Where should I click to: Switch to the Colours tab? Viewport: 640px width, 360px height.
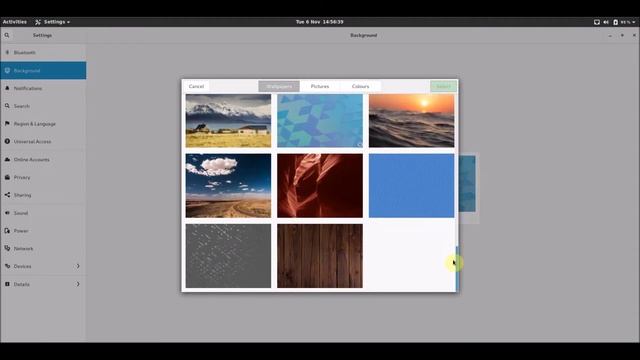[x=360, y=87]
